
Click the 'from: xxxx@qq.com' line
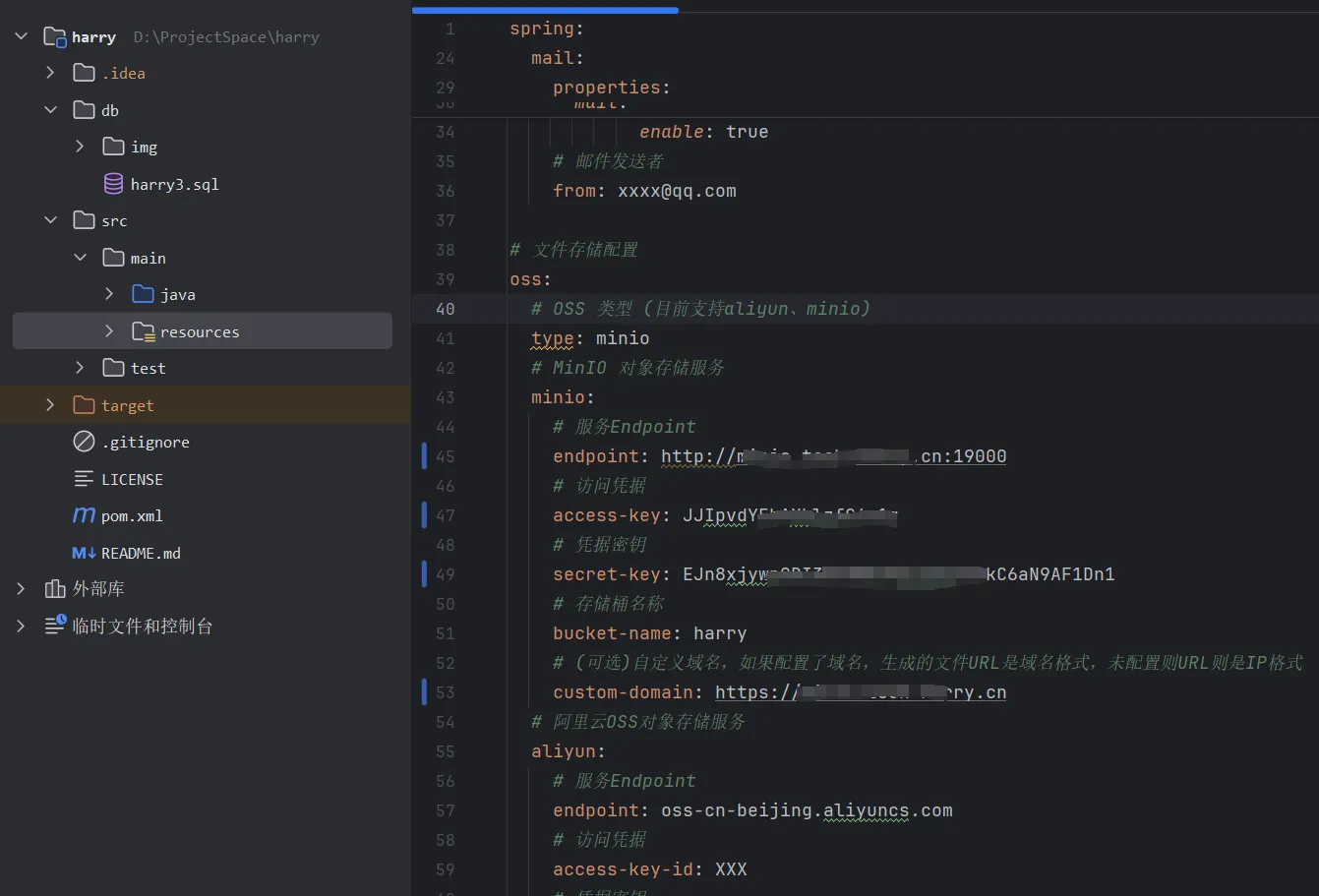click(x=644, y=191)
